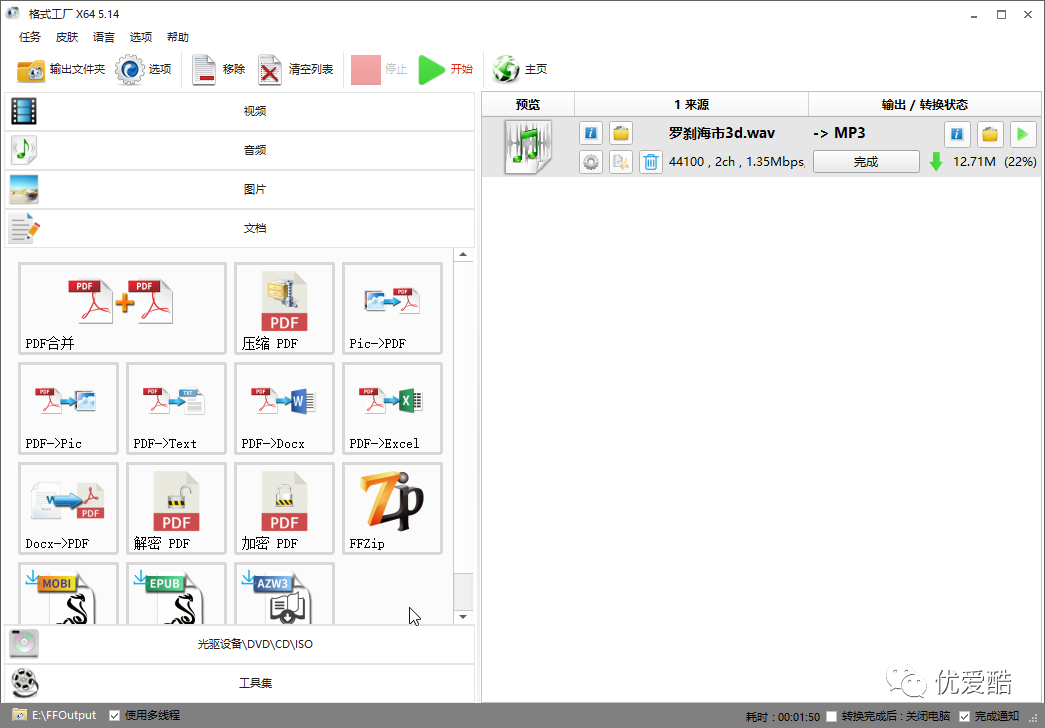This screenshot has height=728, width=1045.
Task: Click the tools panel scrollbar thumb
Action: [463, 591]
